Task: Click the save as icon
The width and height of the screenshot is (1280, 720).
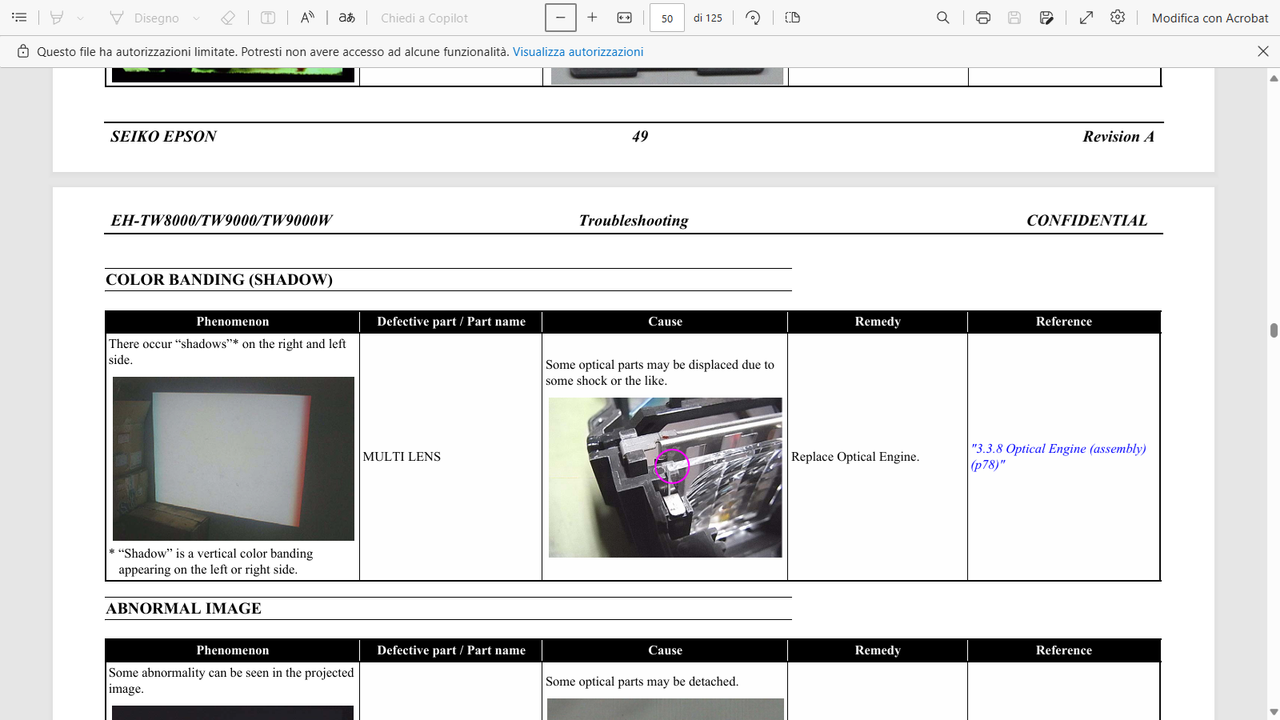Action: coord(1046,18)
